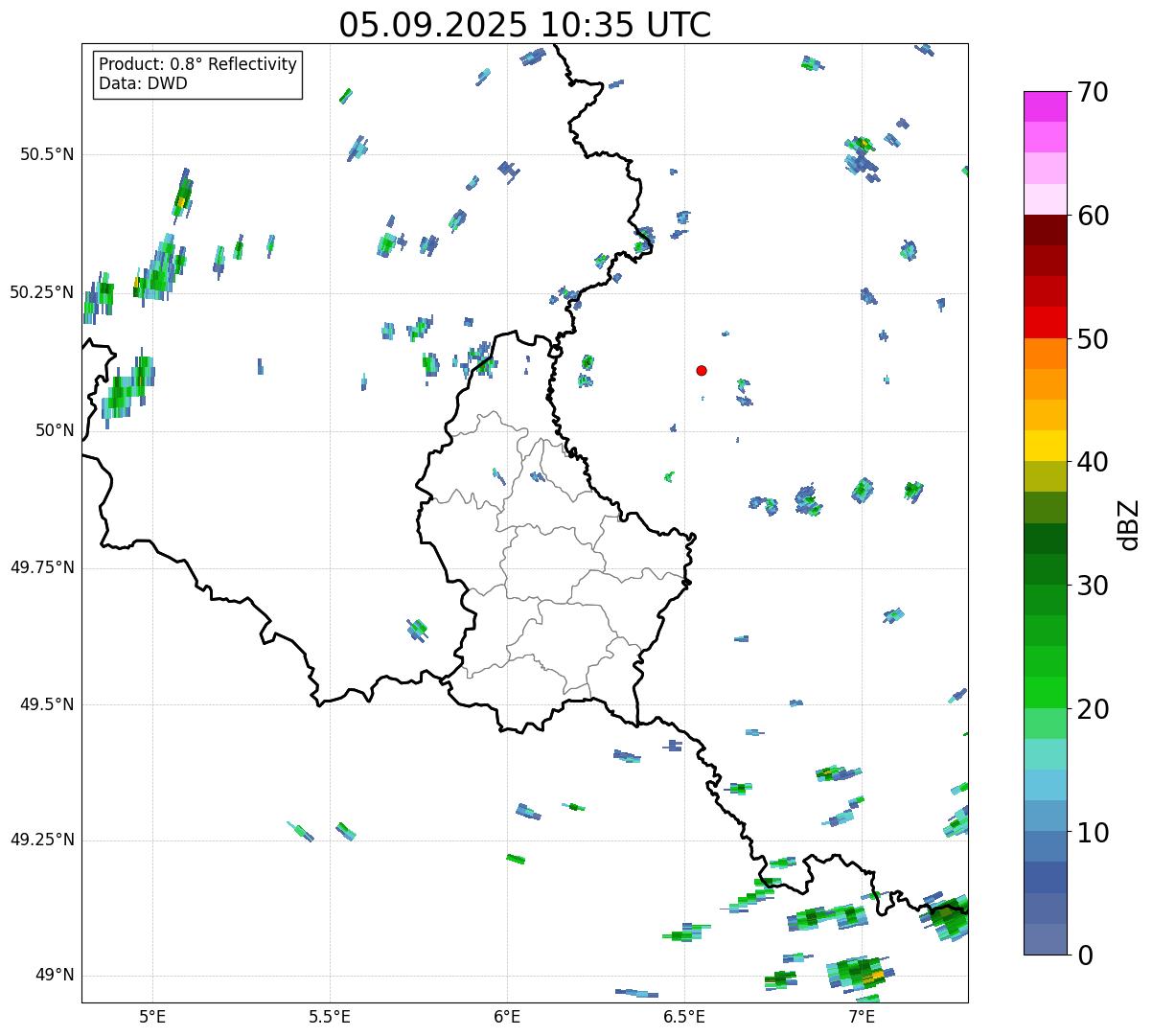Click the 6°E longitude axis label

pos(507,1016)
